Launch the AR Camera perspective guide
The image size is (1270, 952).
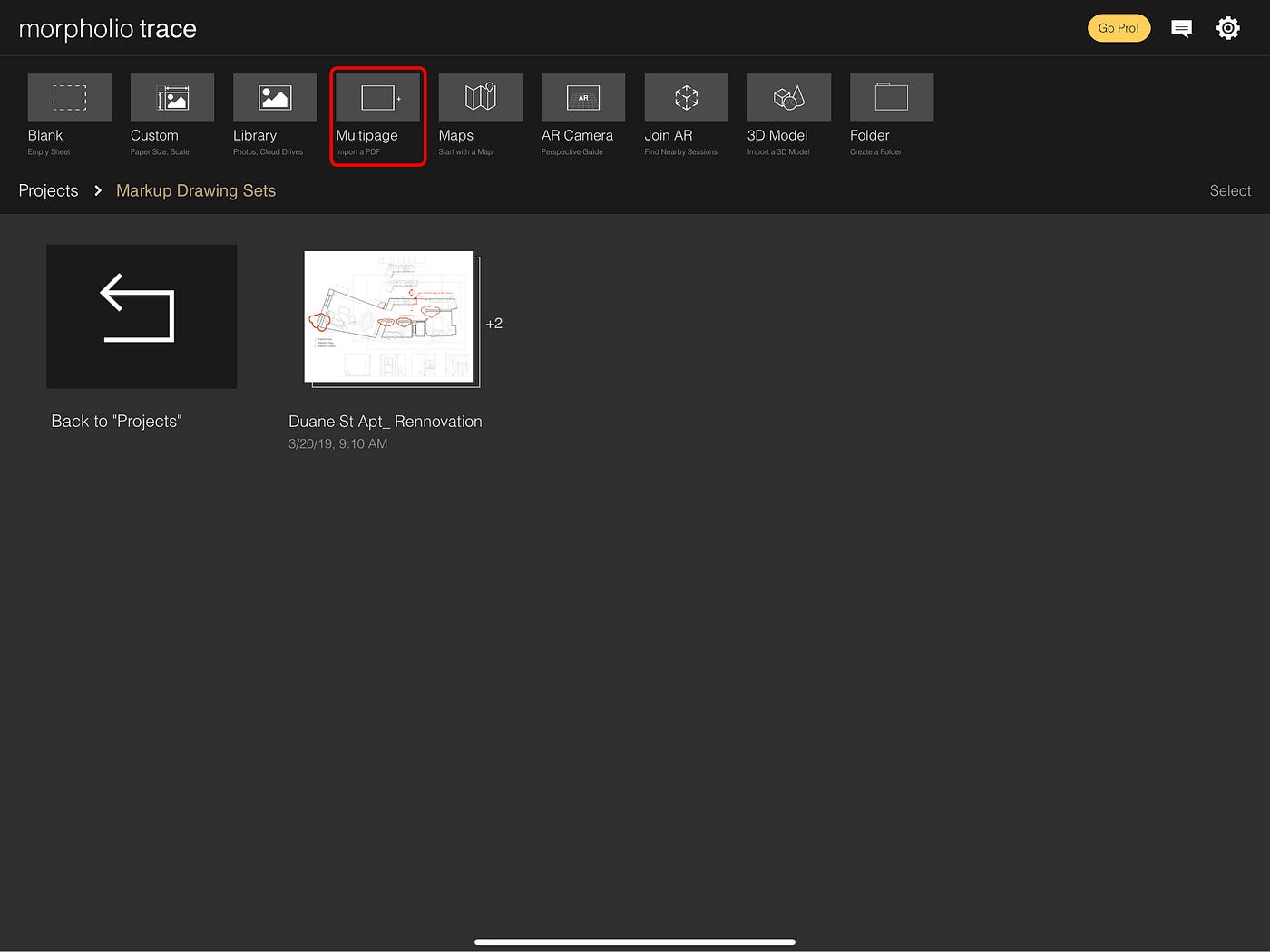[583, 98]
